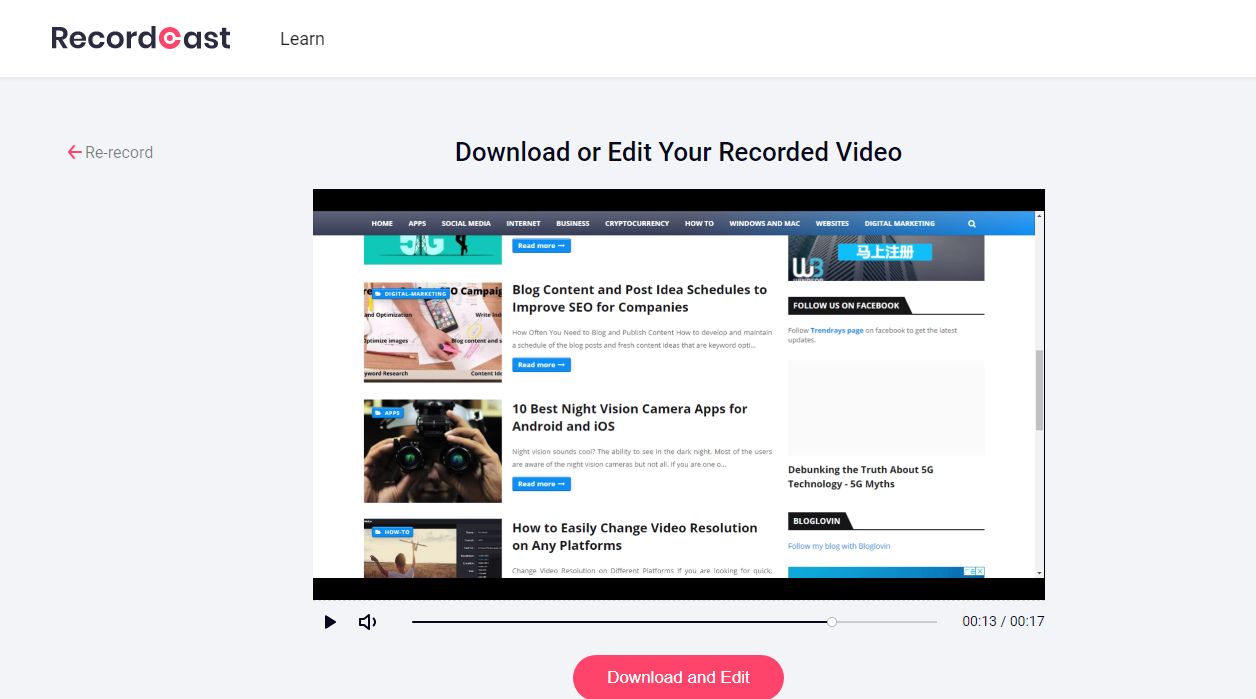Click the 00:13 / 00:17 time display
Viewport: 1256px width, 699px height.
click(1003, 621)
